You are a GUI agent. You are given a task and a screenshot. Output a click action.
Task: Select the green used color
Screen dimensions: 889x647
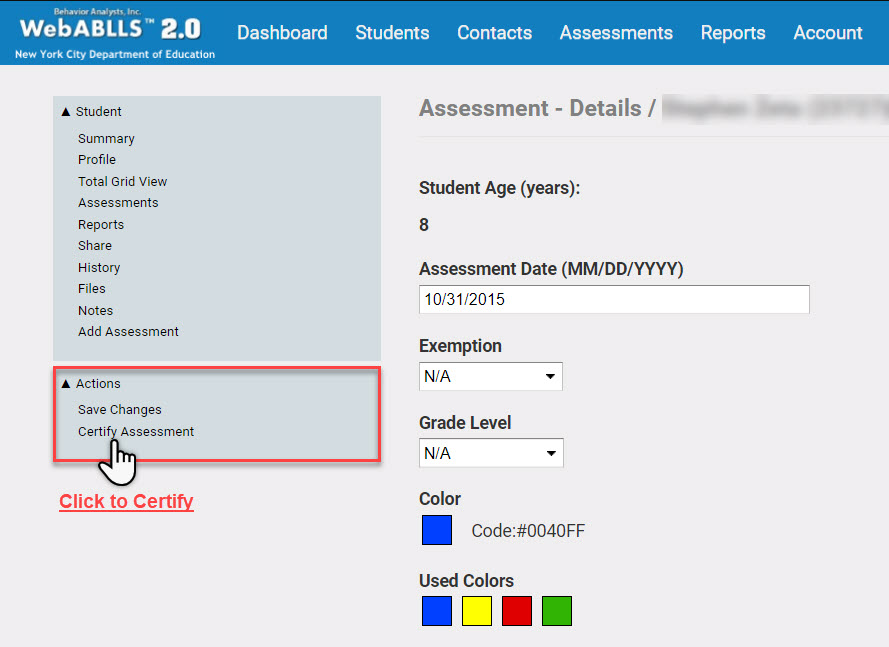tap(557, 611)
